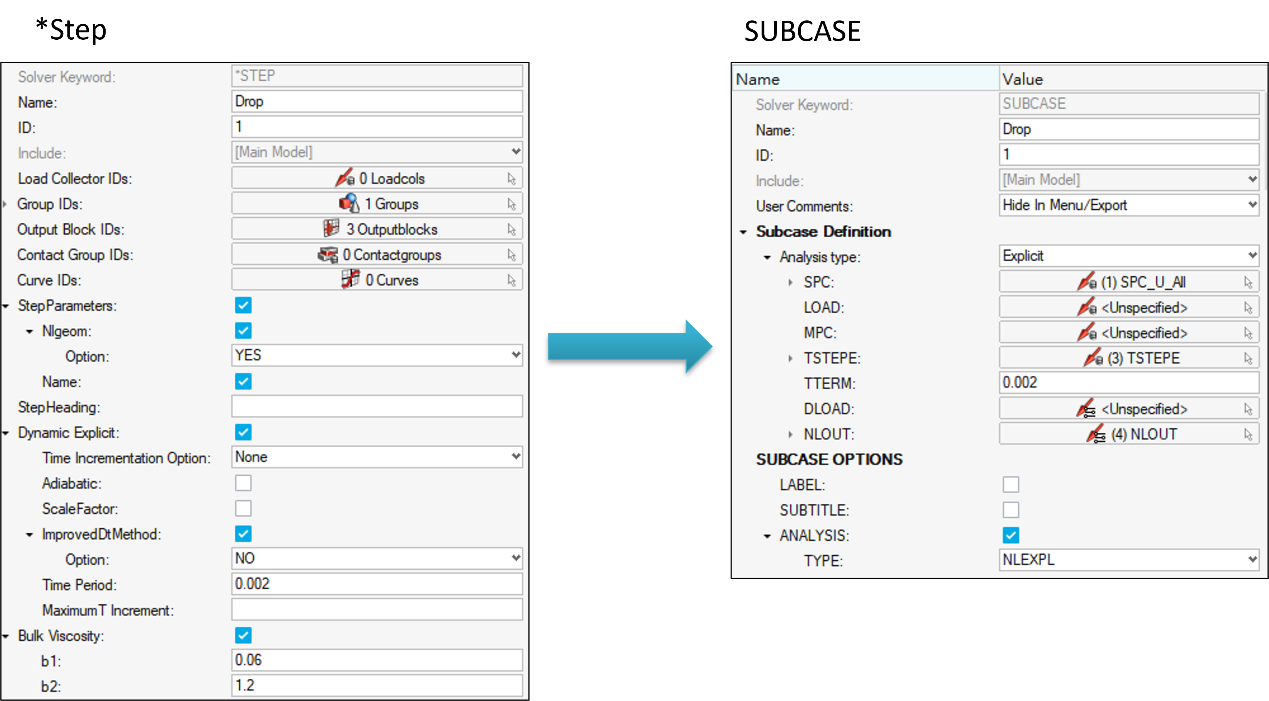Image resolution: width=1269 pixels, height=701 pixels.
Task: Collapse the Subcase Definition section
Action: click(743, 232)
